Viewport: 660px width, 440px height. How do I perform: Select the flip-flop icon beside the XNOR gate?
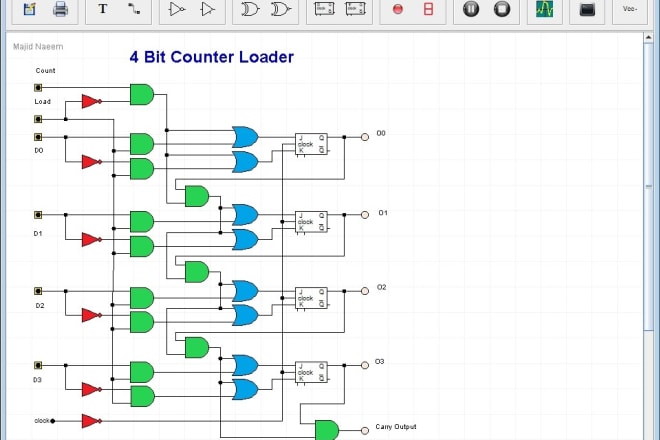pyautogui.click(x=324, y=9)
